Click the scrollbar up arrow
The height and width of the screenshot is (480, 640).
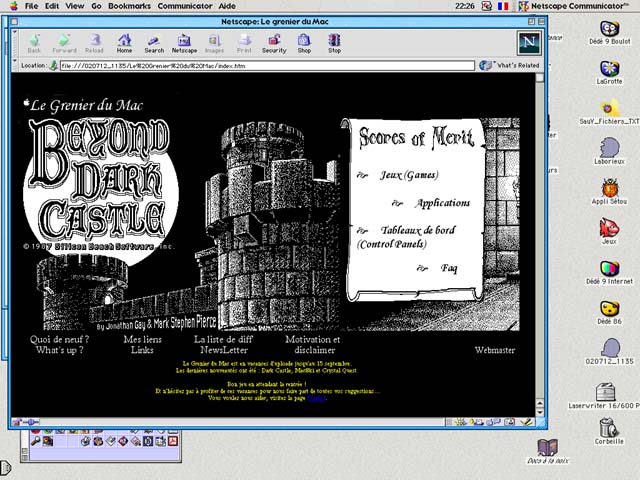(540, 404)
